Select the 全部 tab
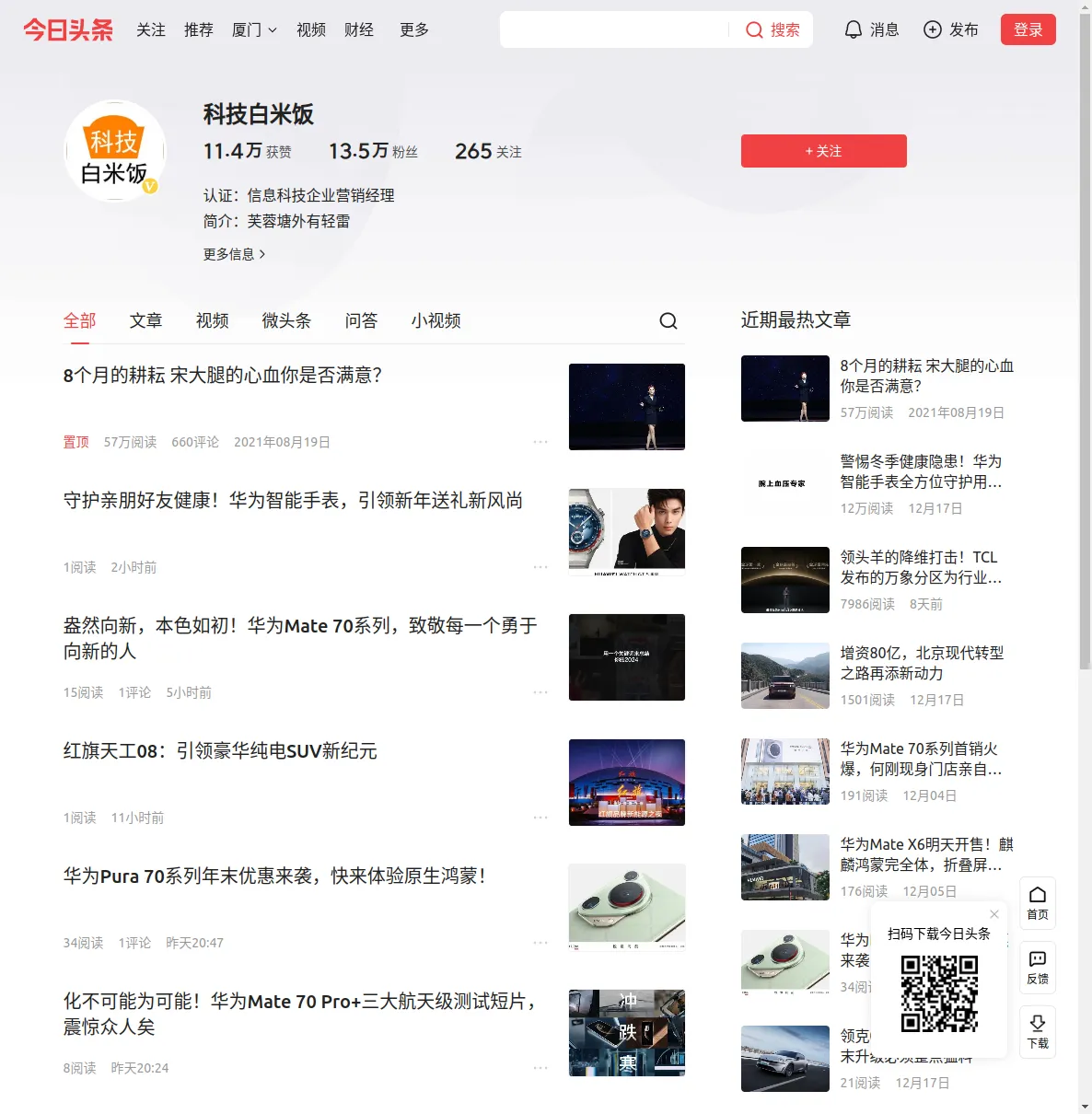Screen dimensions: 1092x1114 click(x=80, y=320)
